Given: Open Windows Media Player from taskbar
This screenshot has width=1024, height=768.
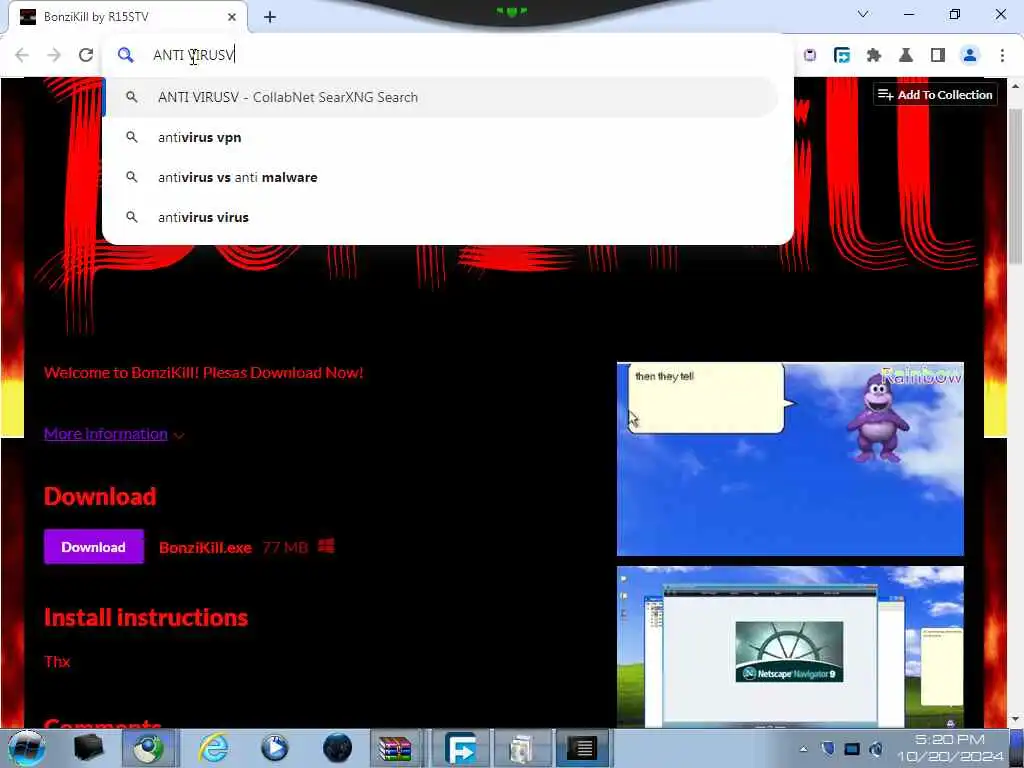Looking at the screenshot, I should coord(274,748).
